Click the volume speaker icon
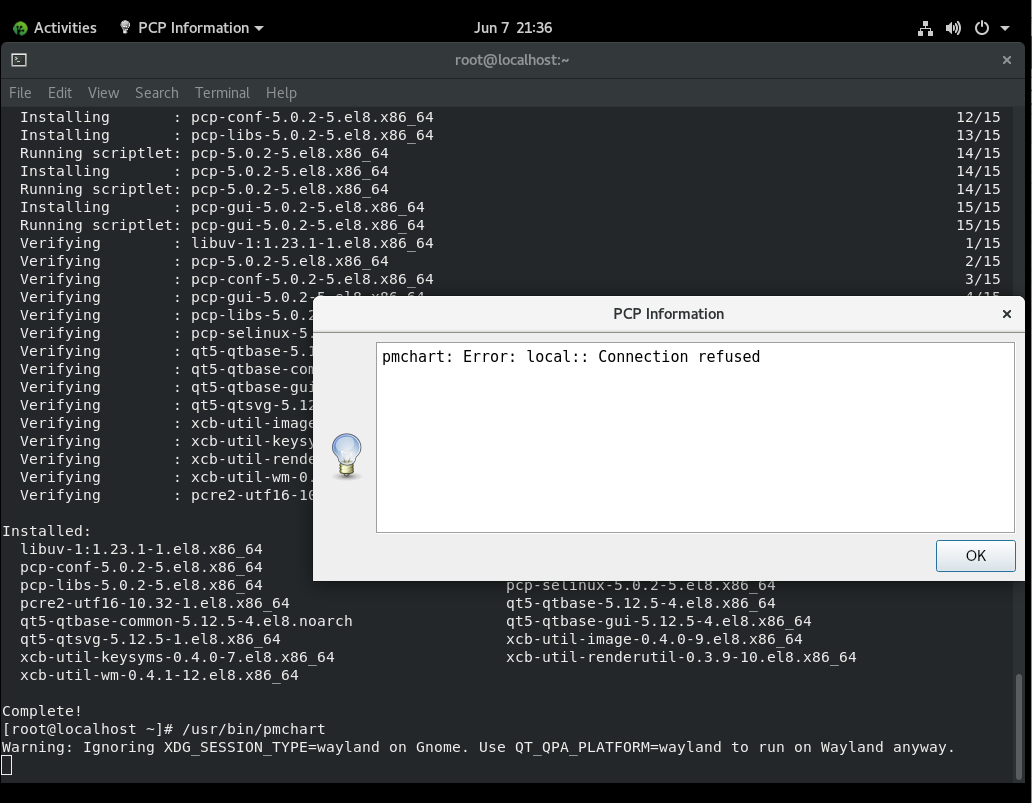Screen dimensions: 1032x803 [953, 28]
